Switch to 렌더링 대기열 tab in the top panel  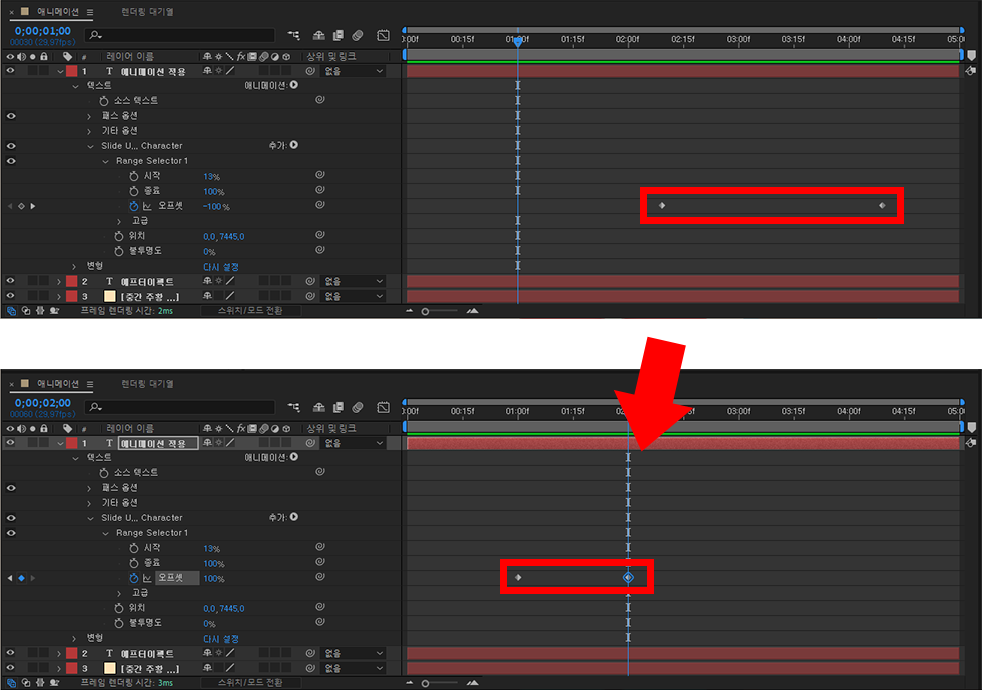tap(147, 12)
